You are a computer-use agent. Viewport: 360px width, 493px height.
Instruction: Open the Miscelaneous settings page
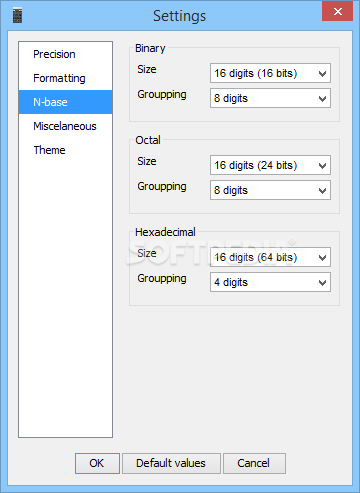(65, 126)
